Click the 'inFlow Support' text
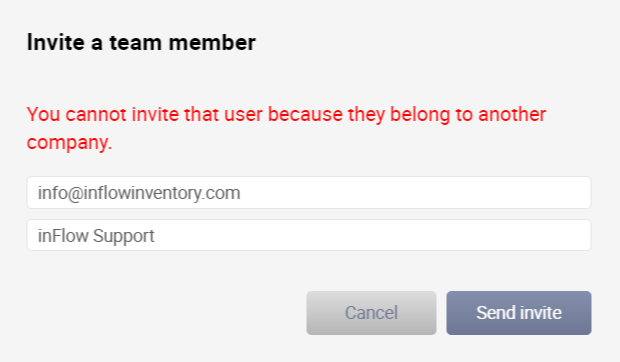 coord(96,236)
